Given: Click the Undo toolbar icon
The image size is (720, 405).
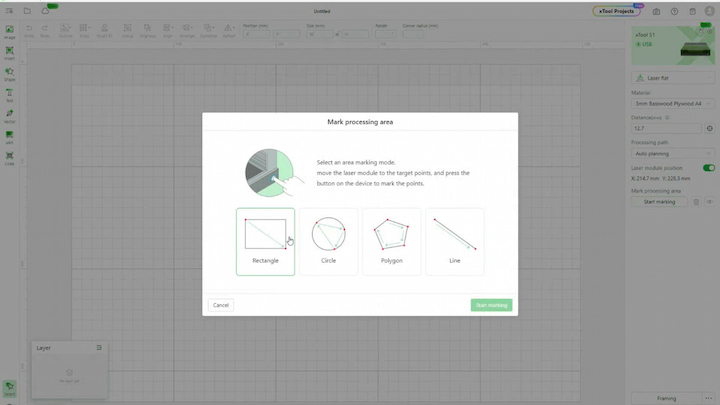Looking at the screenshot, I should coord(29,31).
